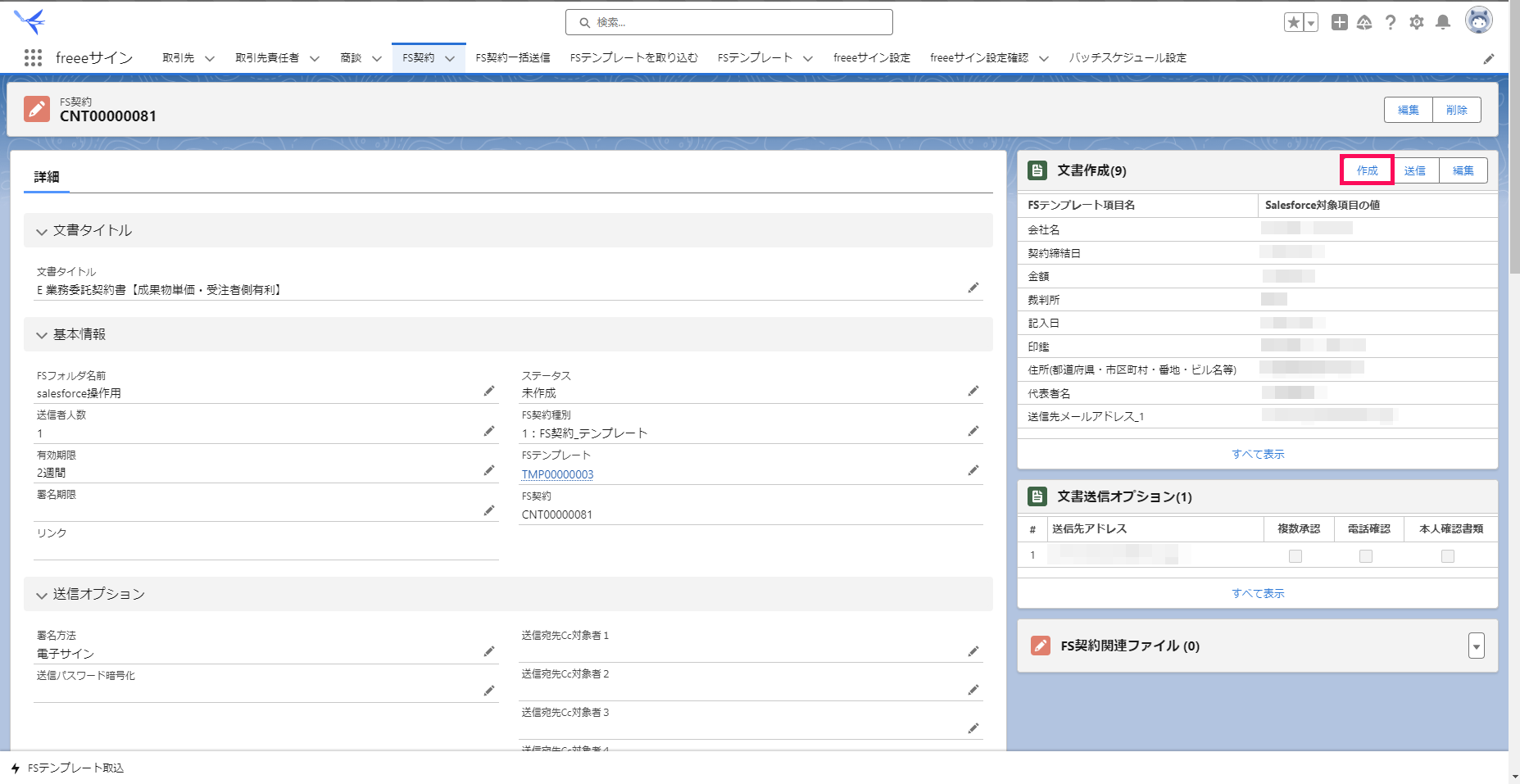Go to the 取引先 tab

click(x=178, y=57)
